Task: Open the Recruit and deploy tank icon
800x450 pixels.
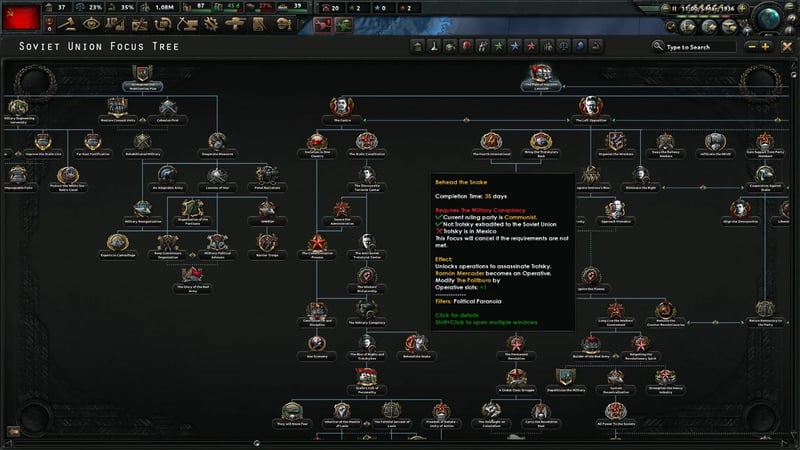Action: [235, 24]
